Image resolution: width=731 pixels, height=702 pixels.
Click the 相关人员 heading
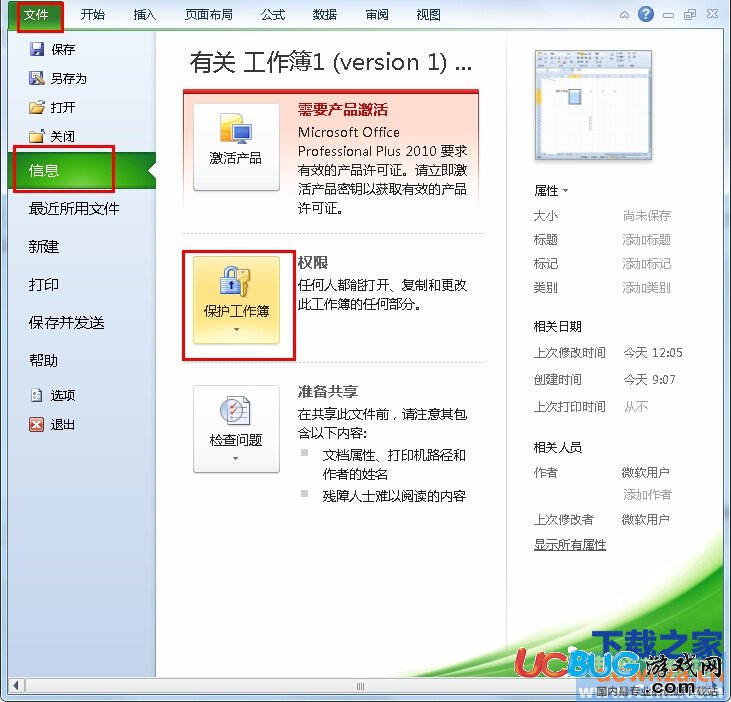558,447
